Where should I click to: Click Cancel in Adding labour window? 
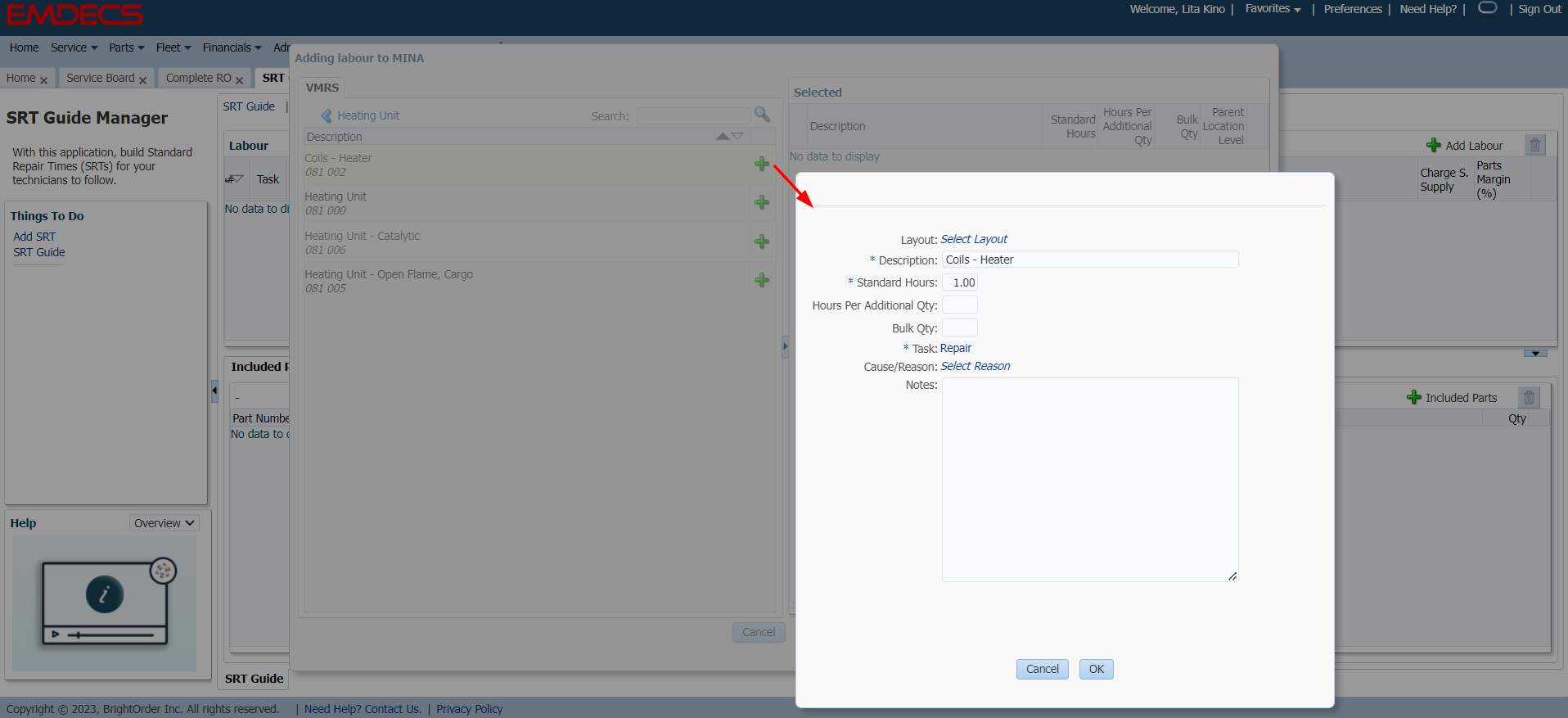click(759, 632)
